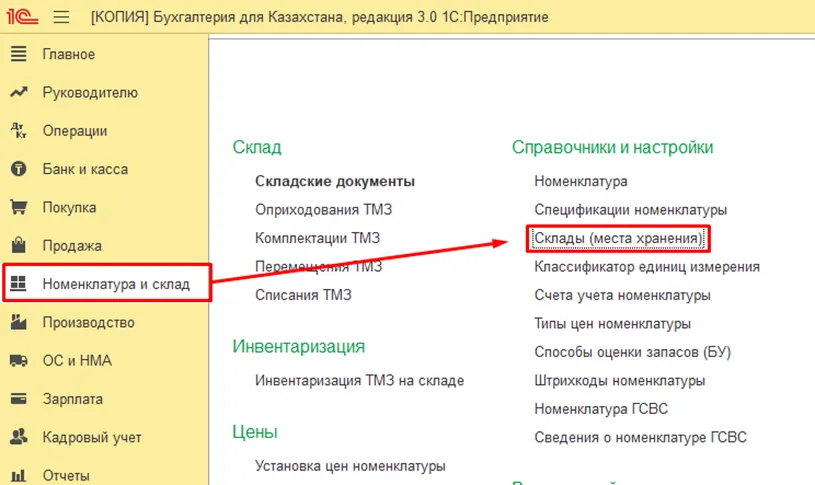Viewport: 815px width, 485px height.
Task: Open Штрихкоды номенклатуры
Action: (x=620, y=381)
